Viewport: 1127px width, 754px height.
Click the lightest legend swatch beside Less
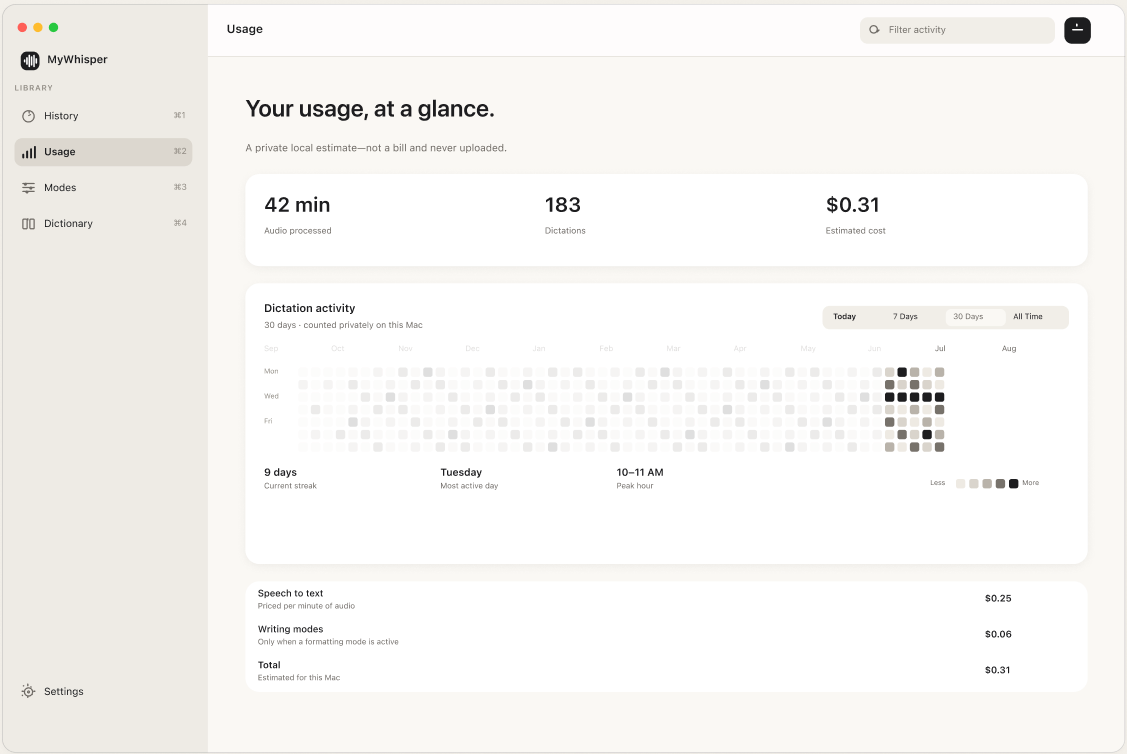coord(960,484)
